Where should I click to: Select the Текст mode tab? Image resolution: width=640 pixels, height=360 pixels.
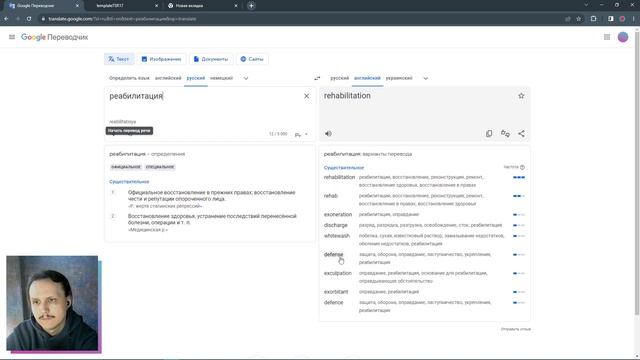pyautogui.click(x=119, y=59)
